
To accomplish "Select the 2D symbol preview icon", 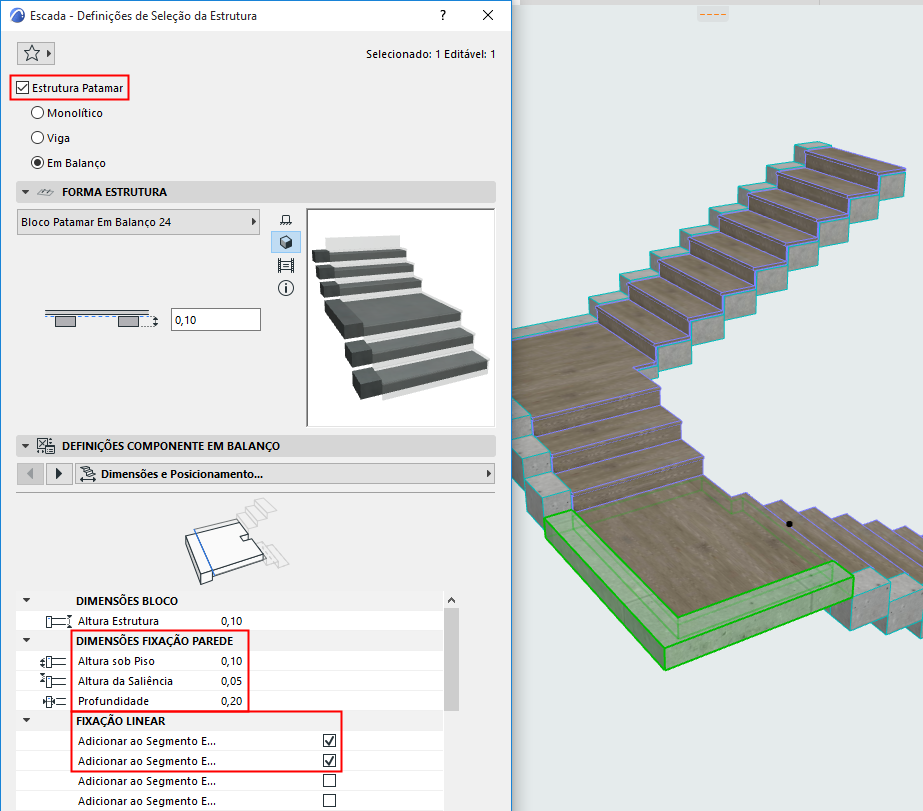I will [286, 219].
